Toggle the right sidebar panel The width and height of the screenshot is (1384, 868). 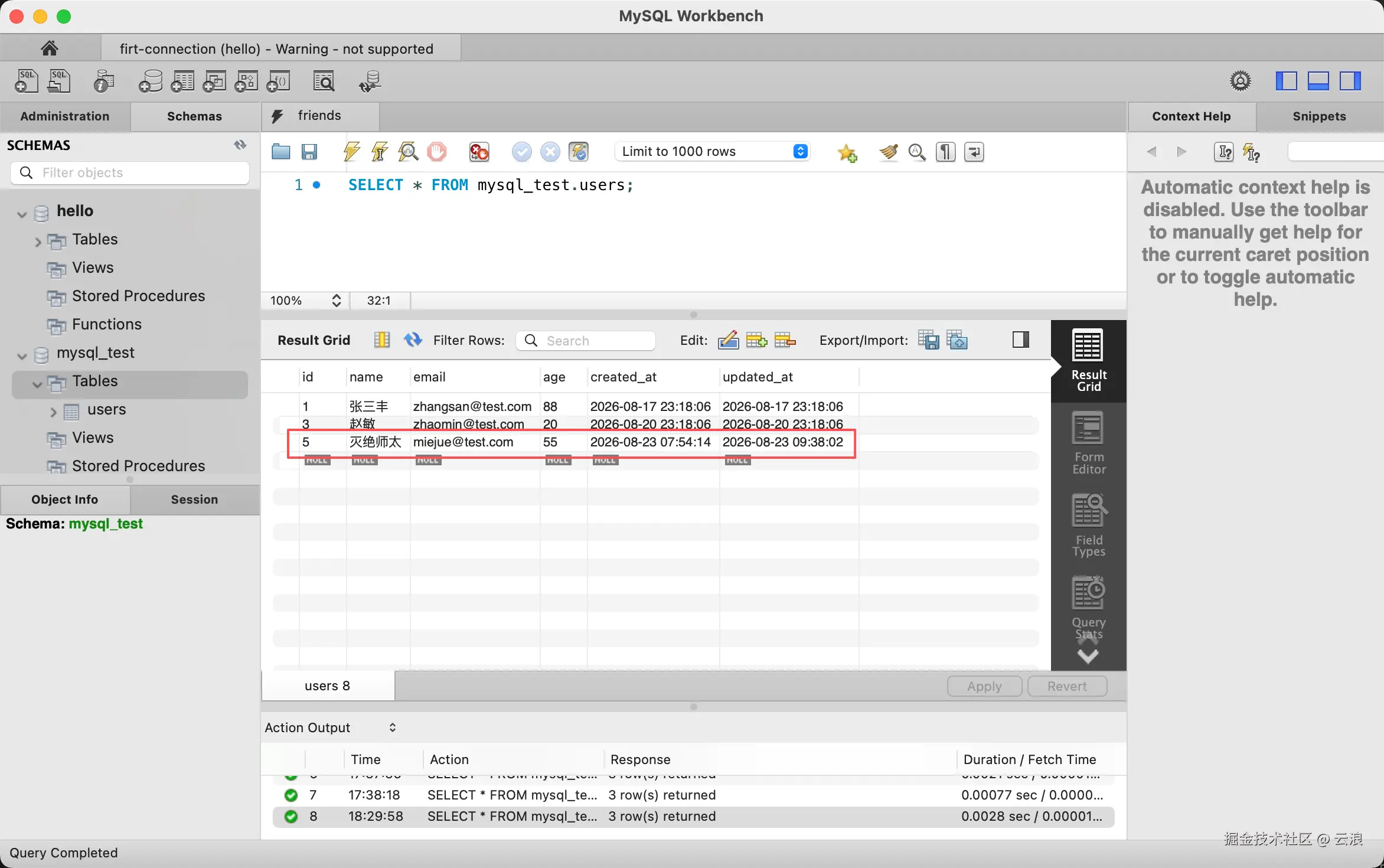[1350, 81]
